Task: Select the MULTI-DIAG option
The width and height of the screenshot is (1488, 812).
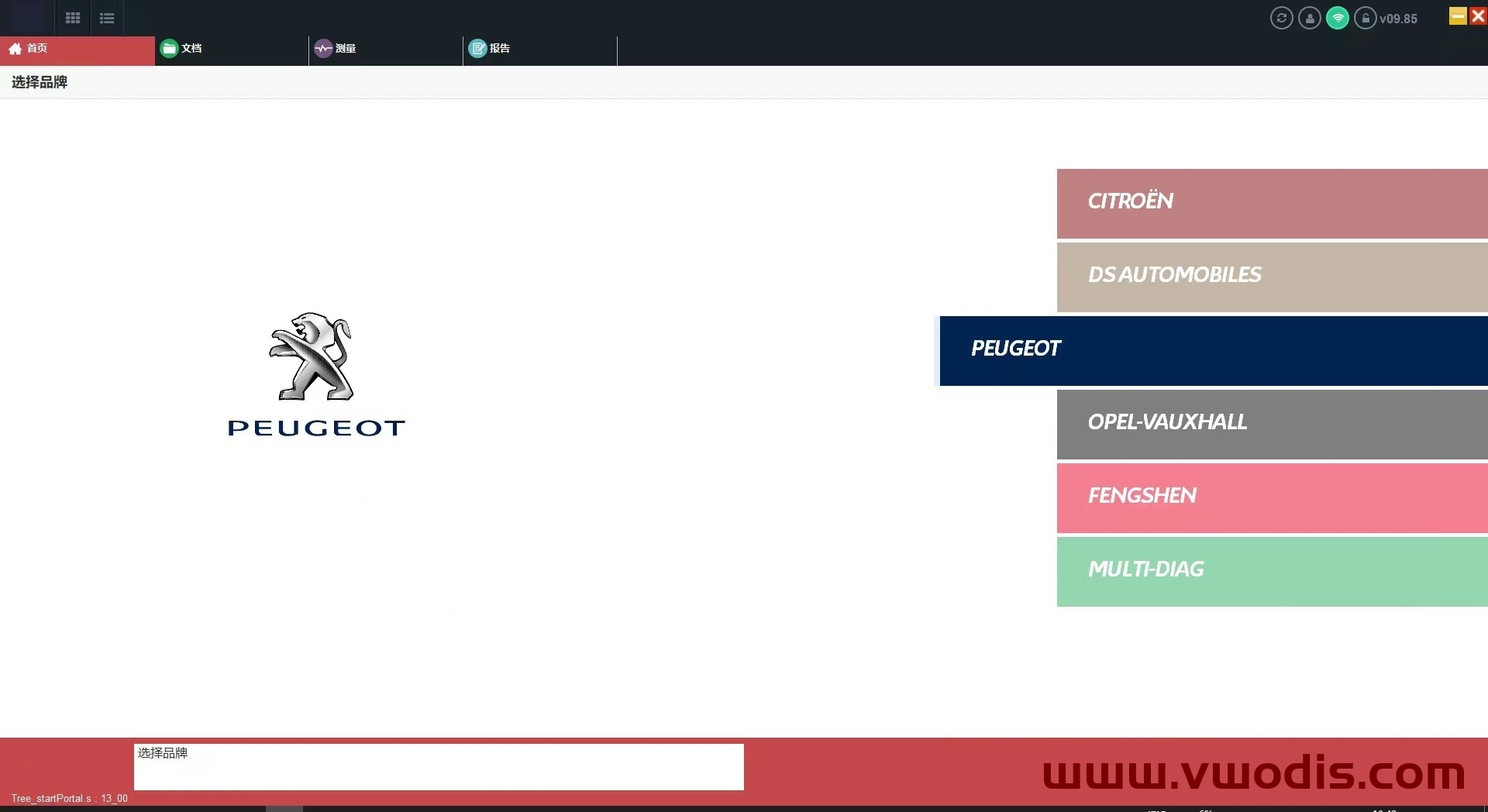Action: [1273, 571]
